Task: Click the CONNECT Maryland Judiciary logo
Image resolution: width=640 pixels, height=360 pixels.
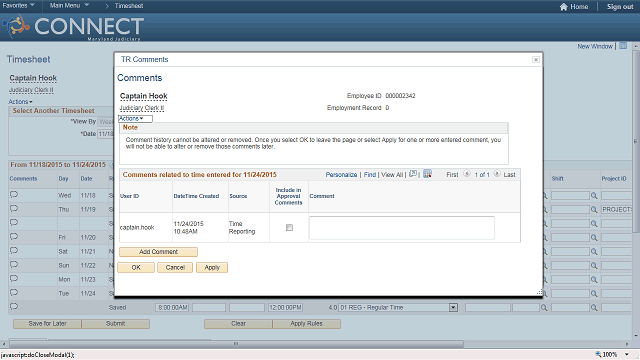Action: click(73, 27)
